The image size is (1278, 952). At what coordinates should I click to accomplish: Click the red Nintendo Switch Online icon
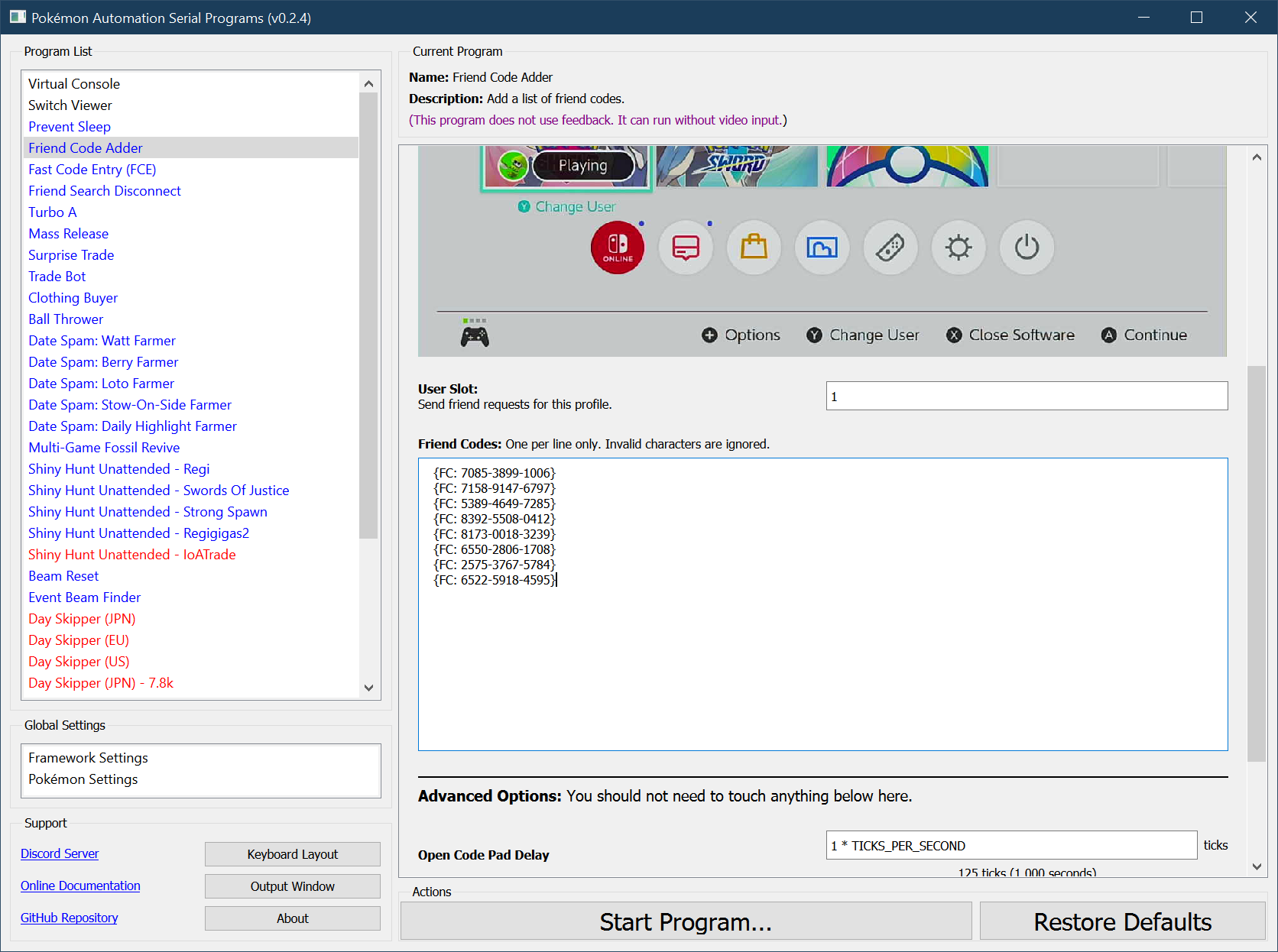coord(618,248)
